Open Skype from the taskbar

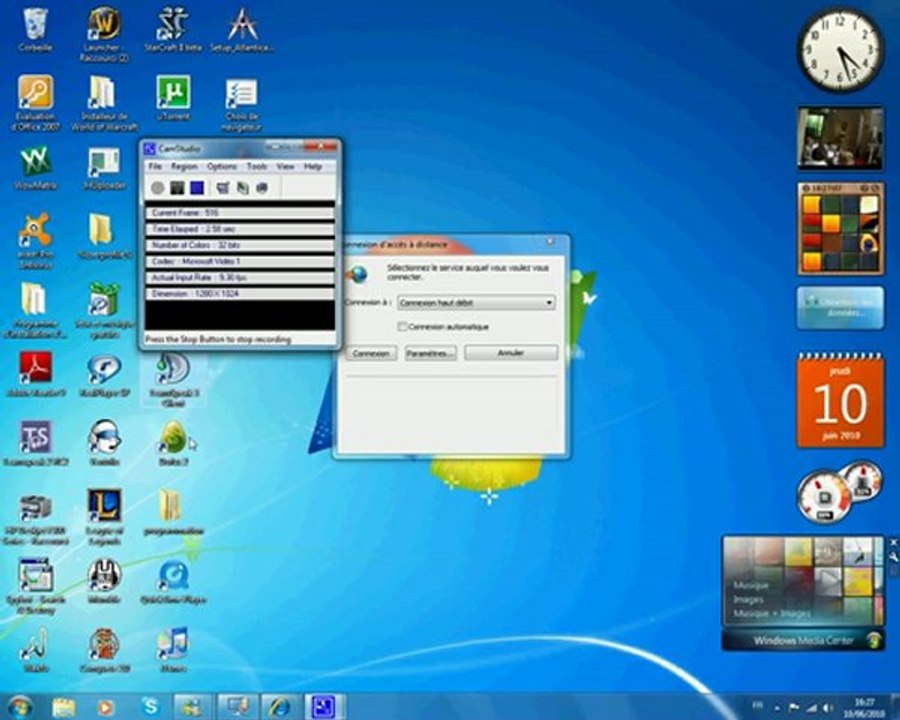(x=150, y=707)
